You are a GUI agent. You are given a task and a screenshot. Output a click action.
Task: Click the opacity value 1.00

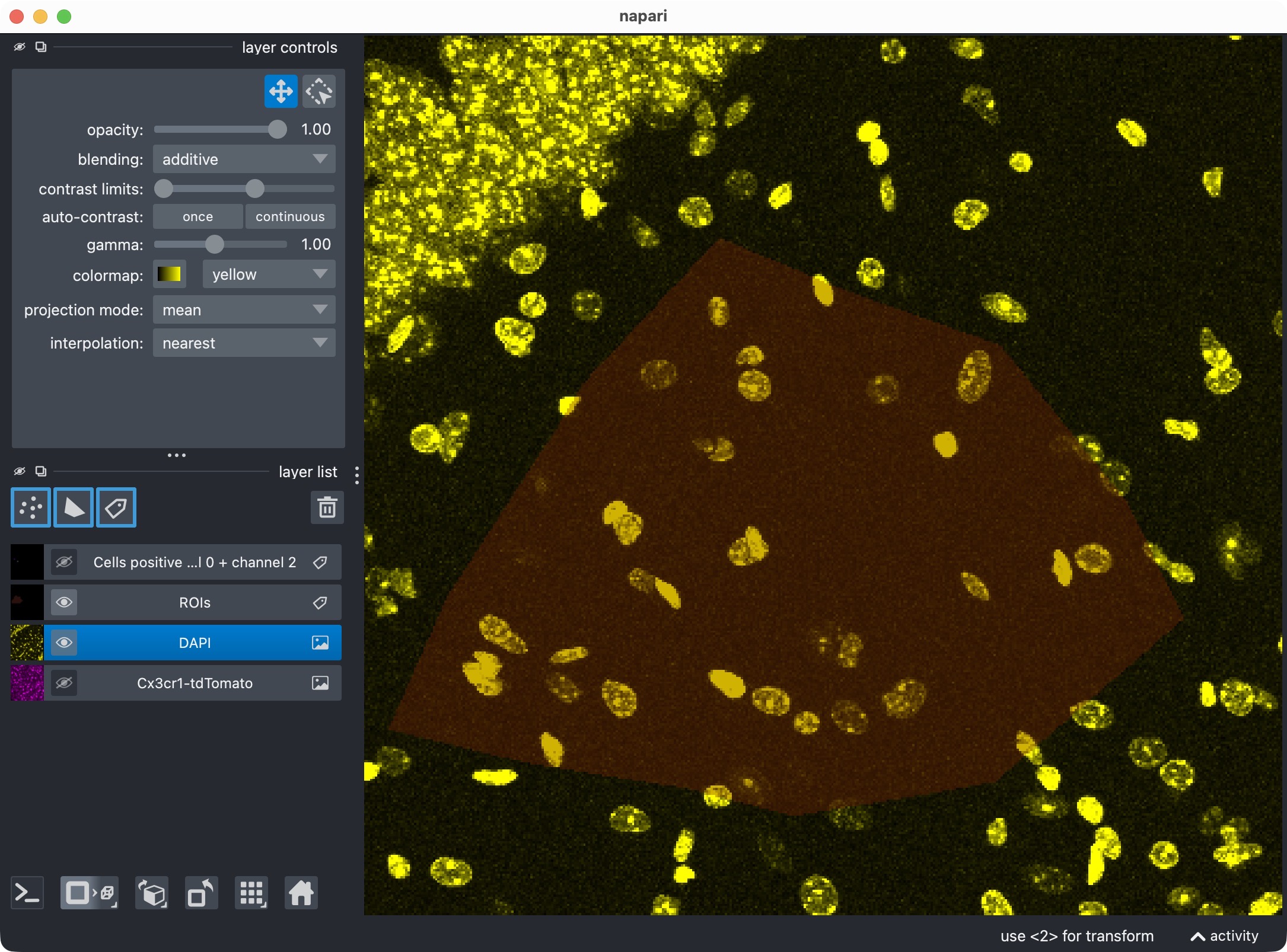pos(316,130)
